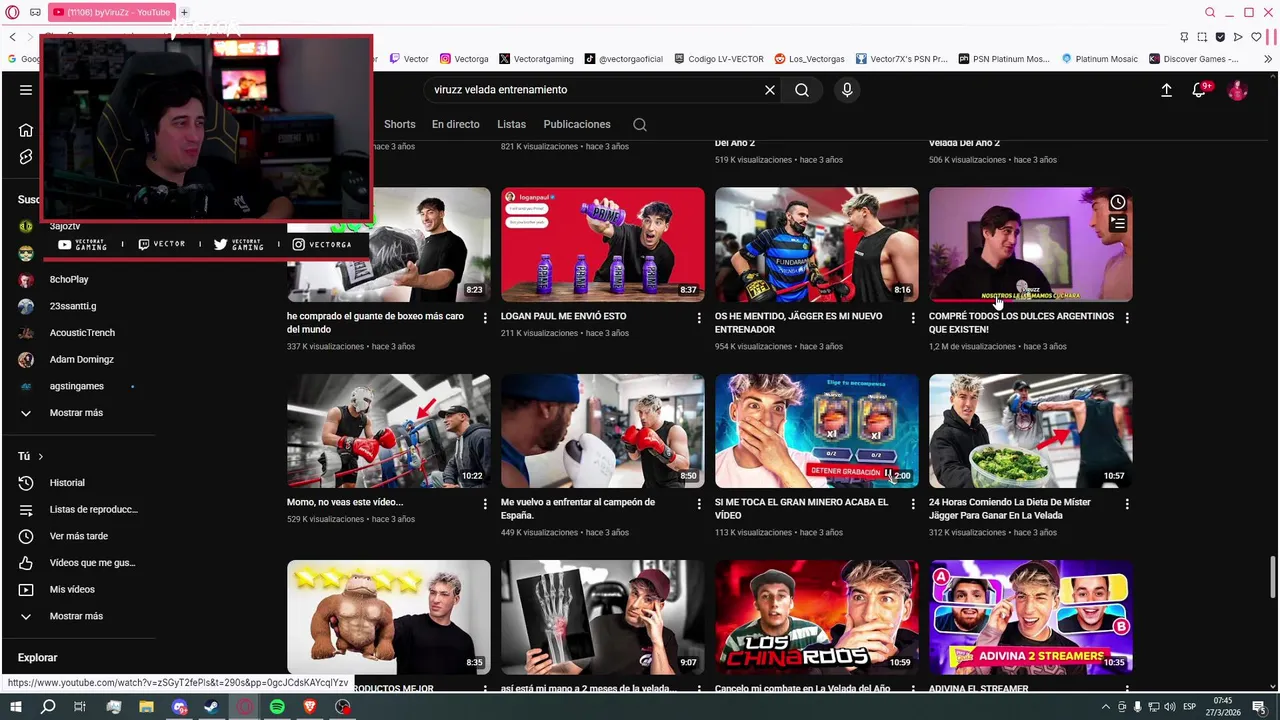
Task: Expand the bookmarks bar overflow chevron
Action: (x=1268, y=59)
